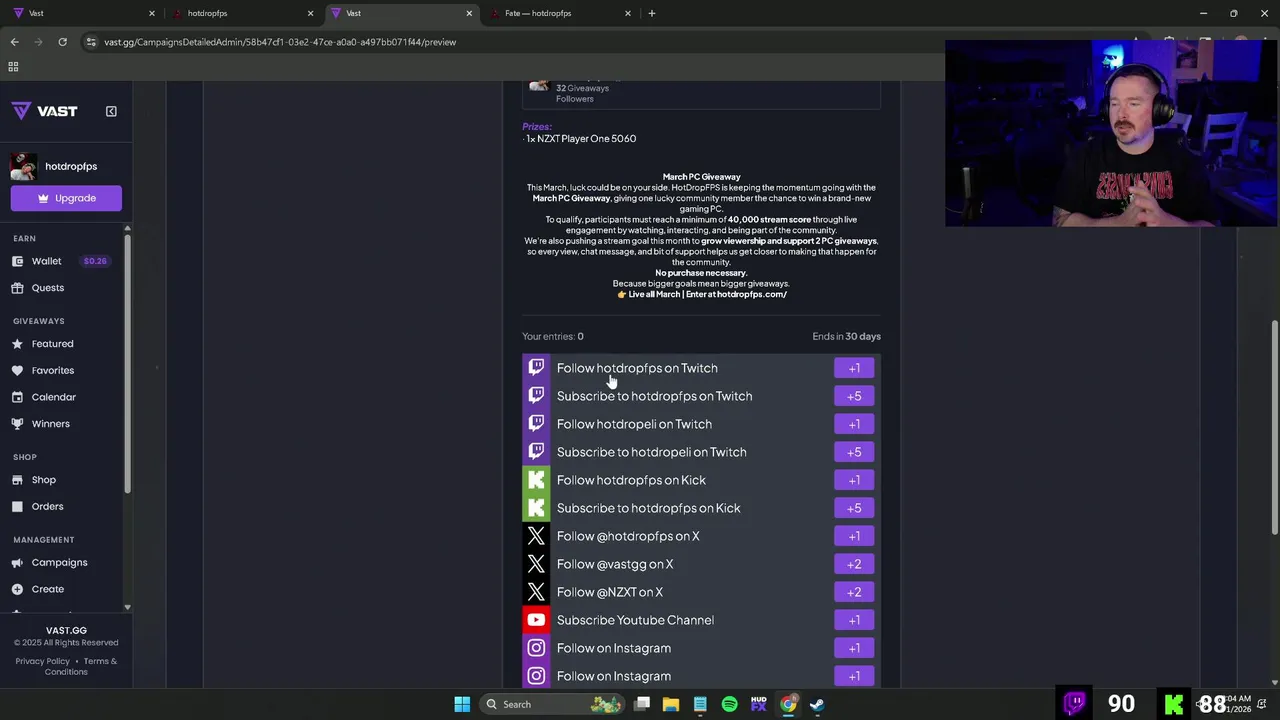Open the Windows Start menu
Screen dimensions: 1280x720
coord(462,704)
